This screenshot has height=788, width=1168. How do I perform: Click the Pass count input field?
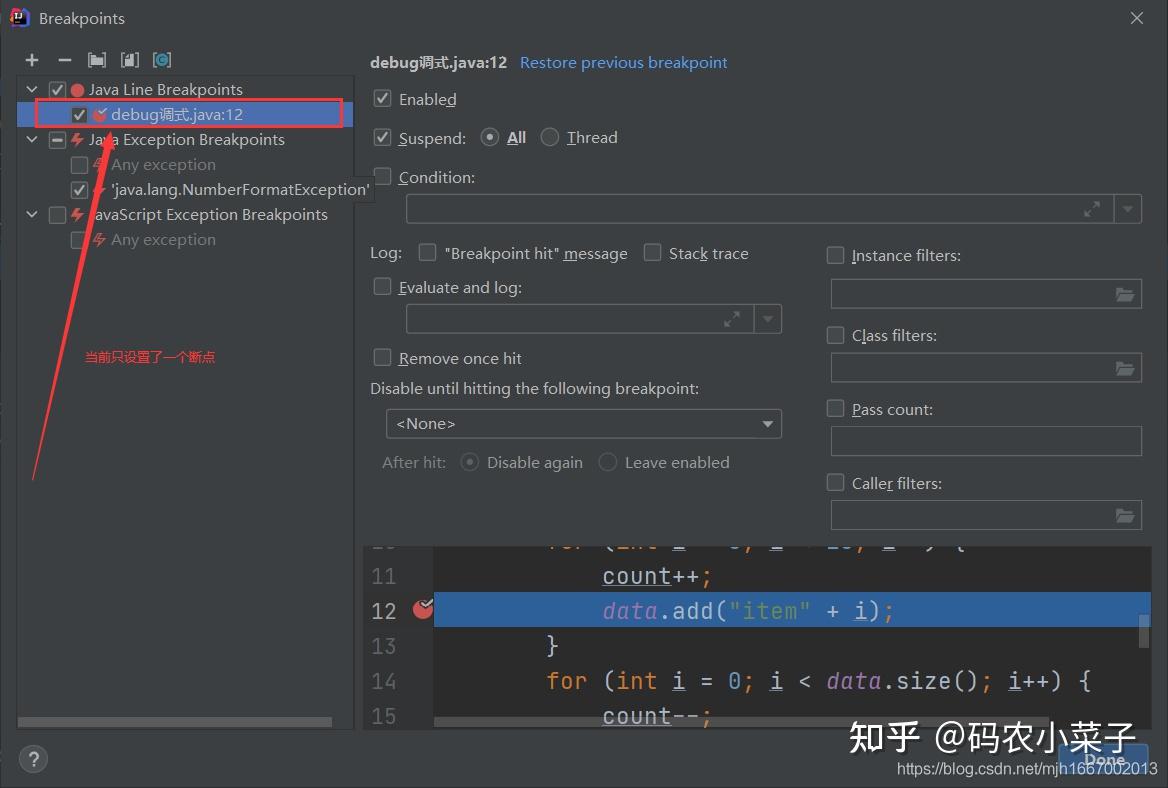tap(985, 441)
